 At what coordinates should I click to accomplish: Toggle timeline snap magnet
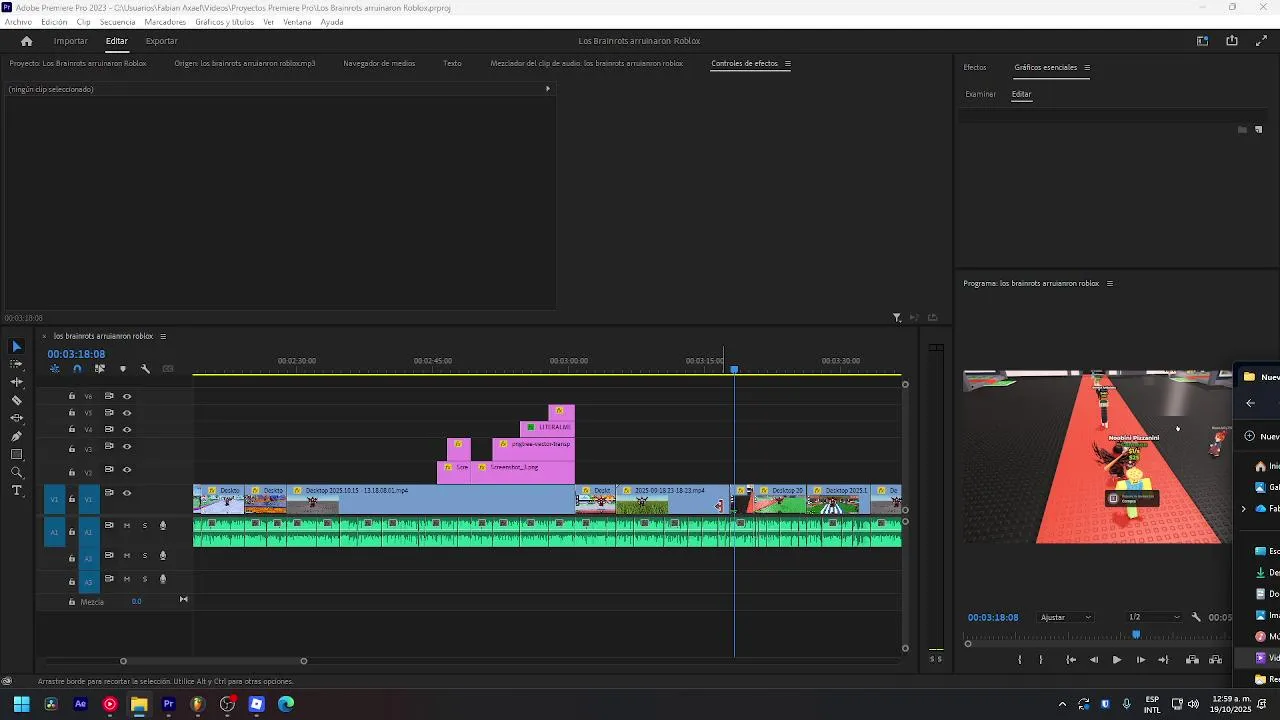click(77, 369)
